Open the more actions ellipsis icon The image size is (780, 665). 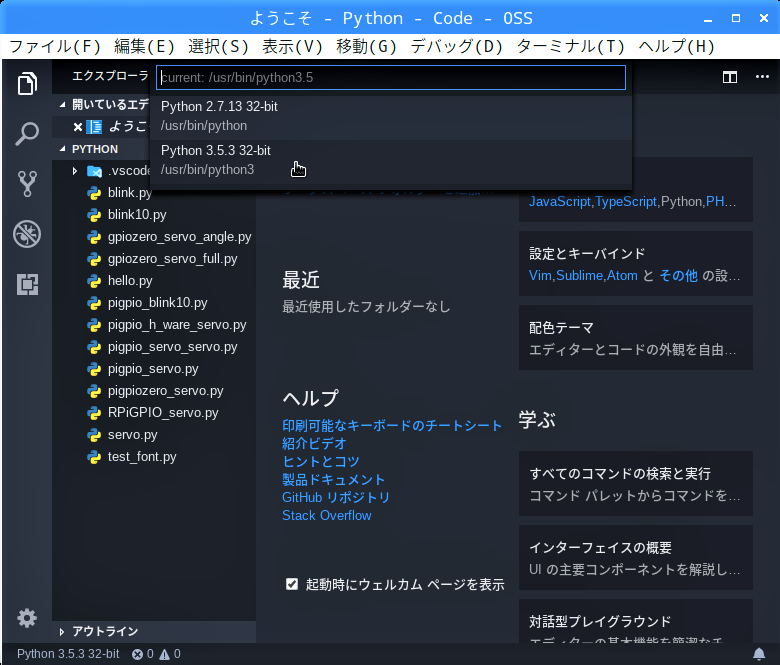(762, 77)
